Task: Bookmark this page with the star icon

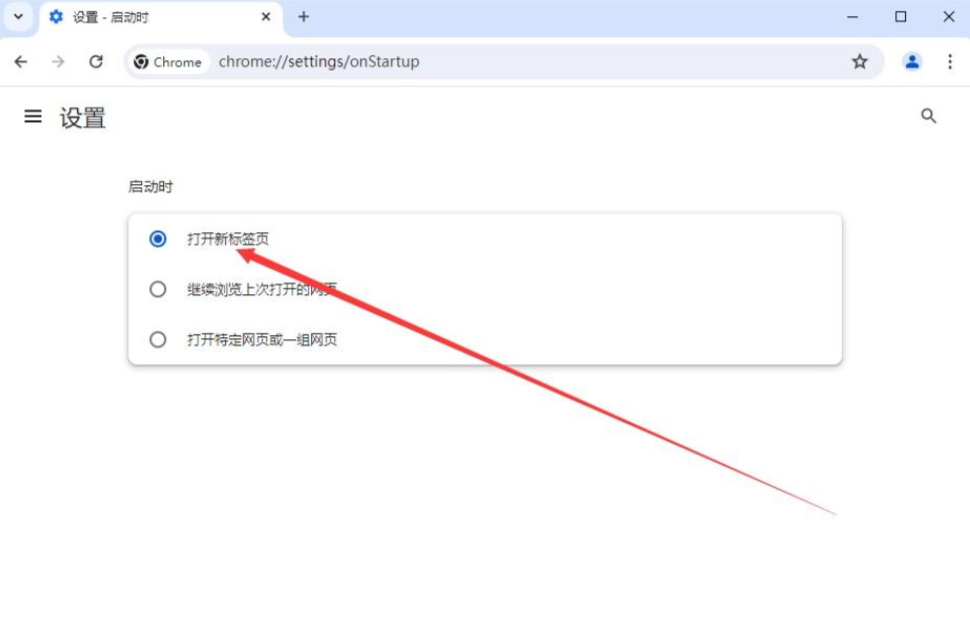Action: pos(859,61)
